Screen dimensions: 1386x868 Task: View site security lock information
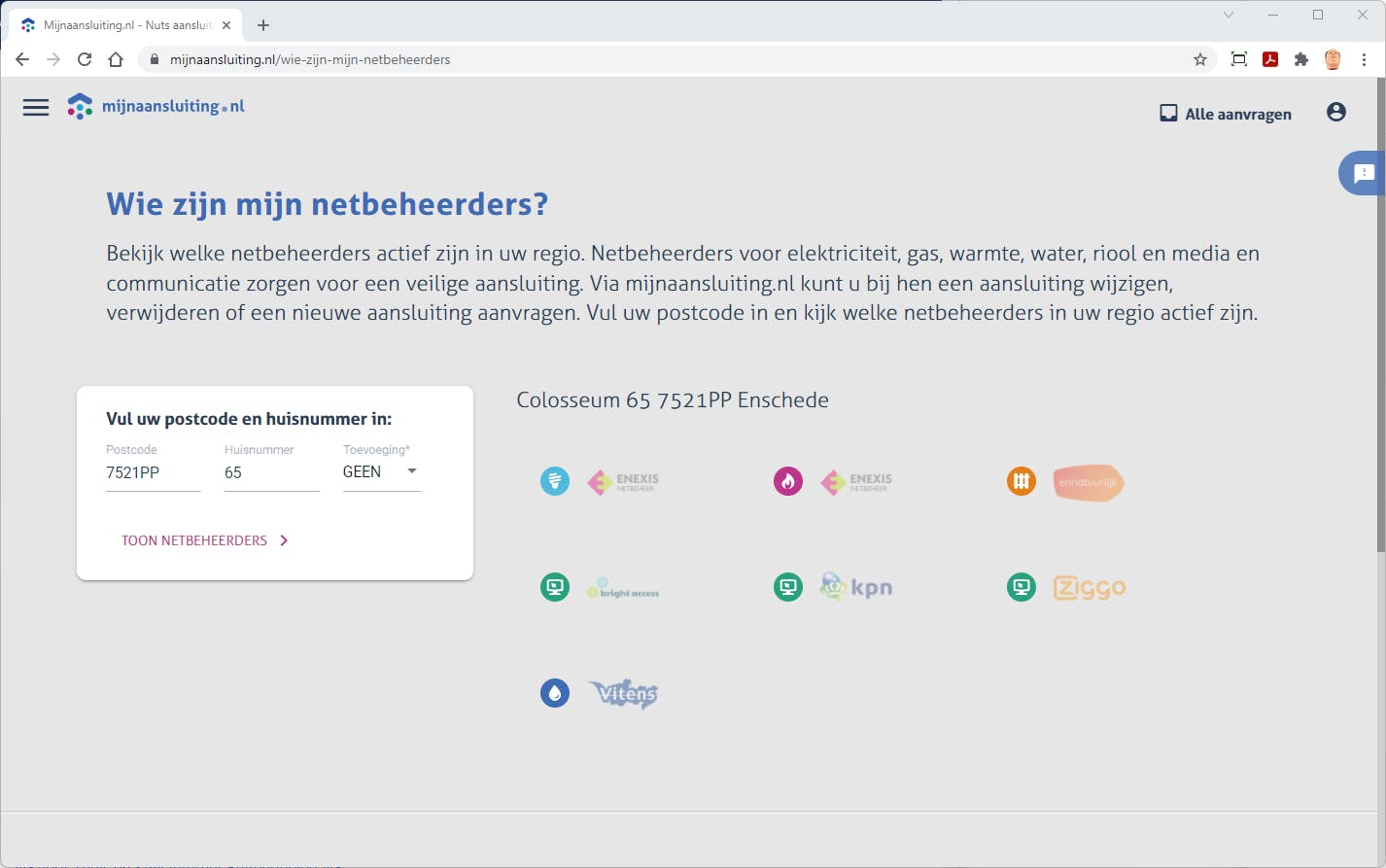(154, 59)
